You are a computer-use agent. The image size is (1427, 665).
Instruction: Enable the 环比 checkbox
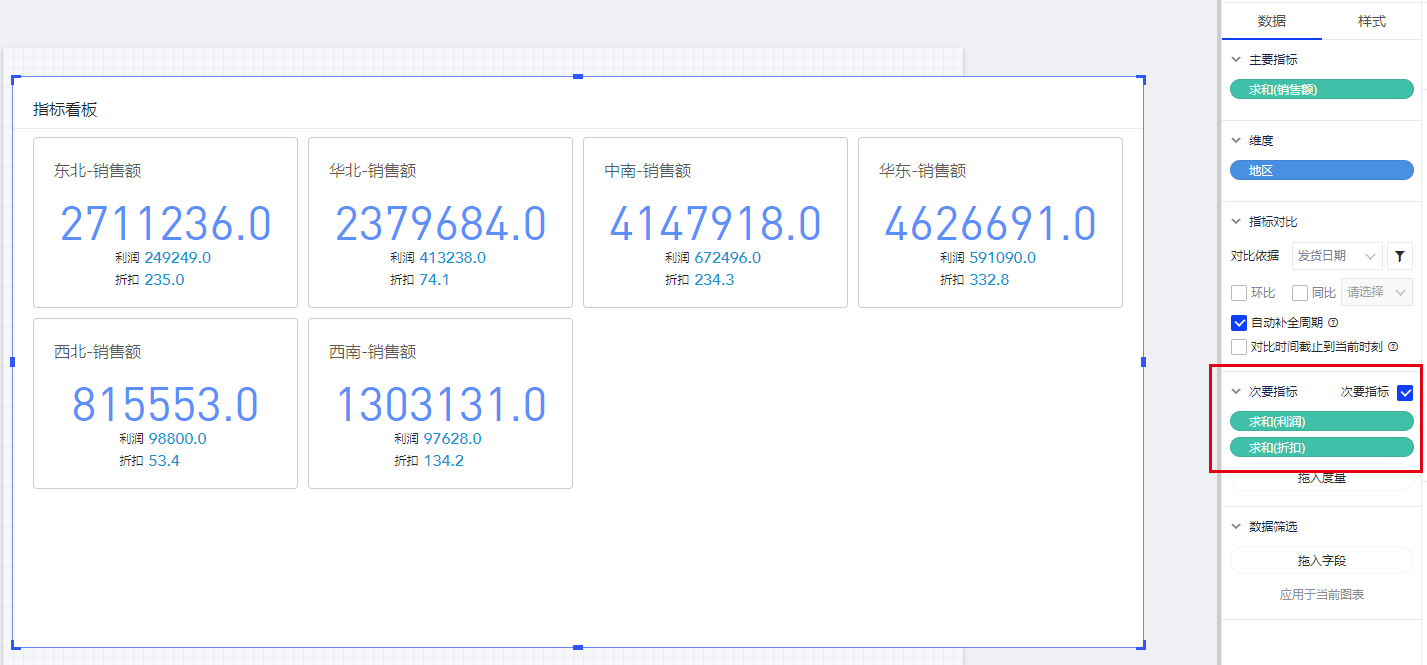pos(1239,293)
